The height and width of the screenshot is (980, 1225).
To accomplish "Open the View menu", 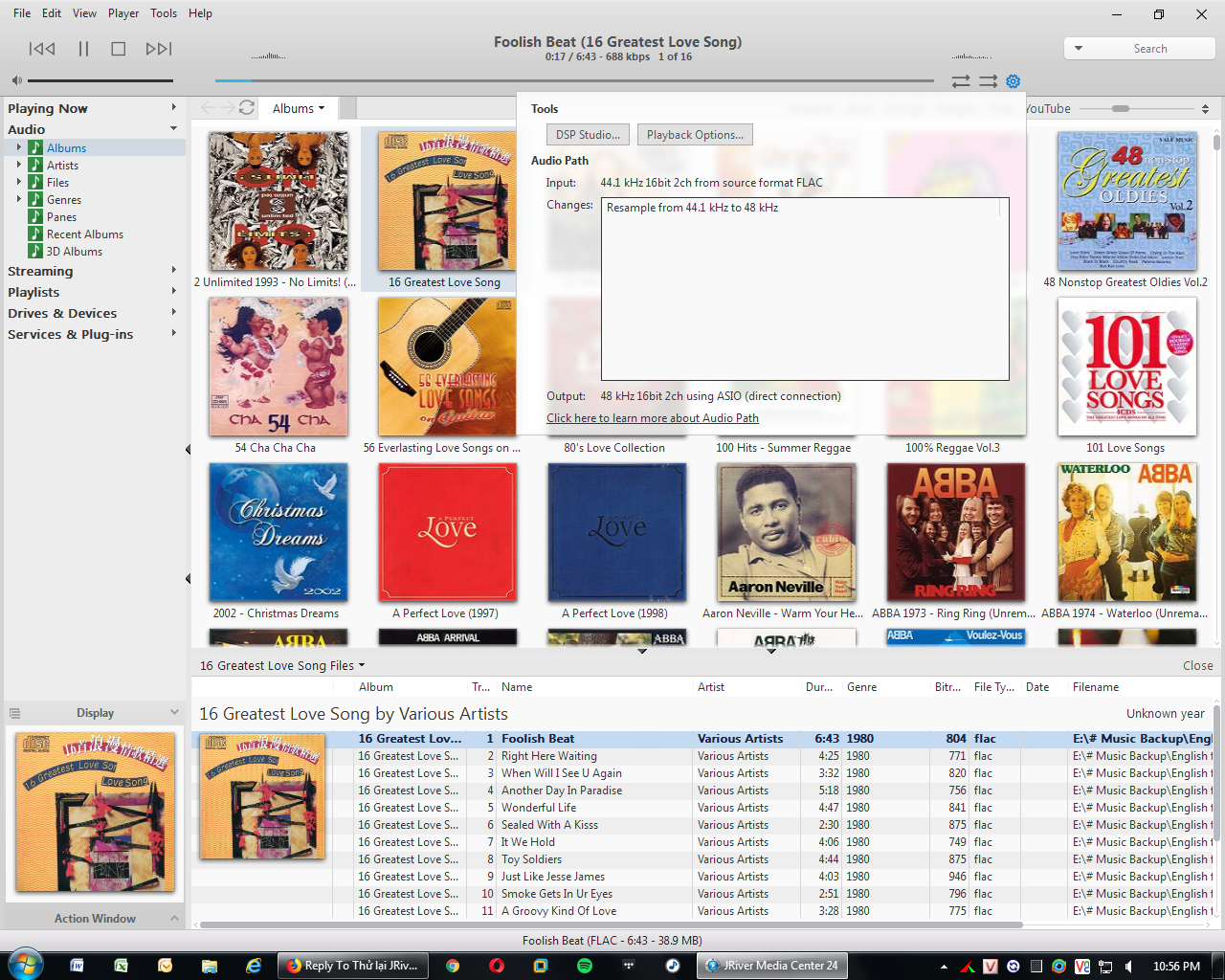I will coord(84,13).
